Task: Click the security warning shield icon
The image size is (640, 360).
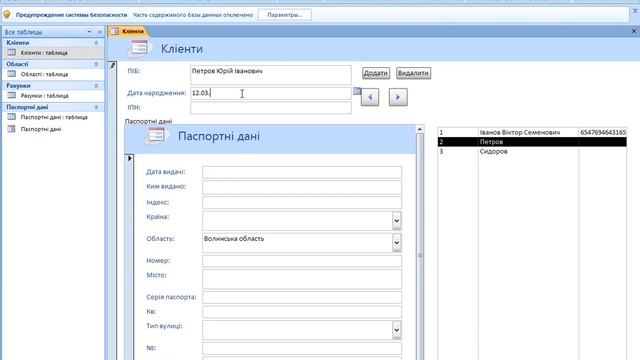Action: (7, 15)
